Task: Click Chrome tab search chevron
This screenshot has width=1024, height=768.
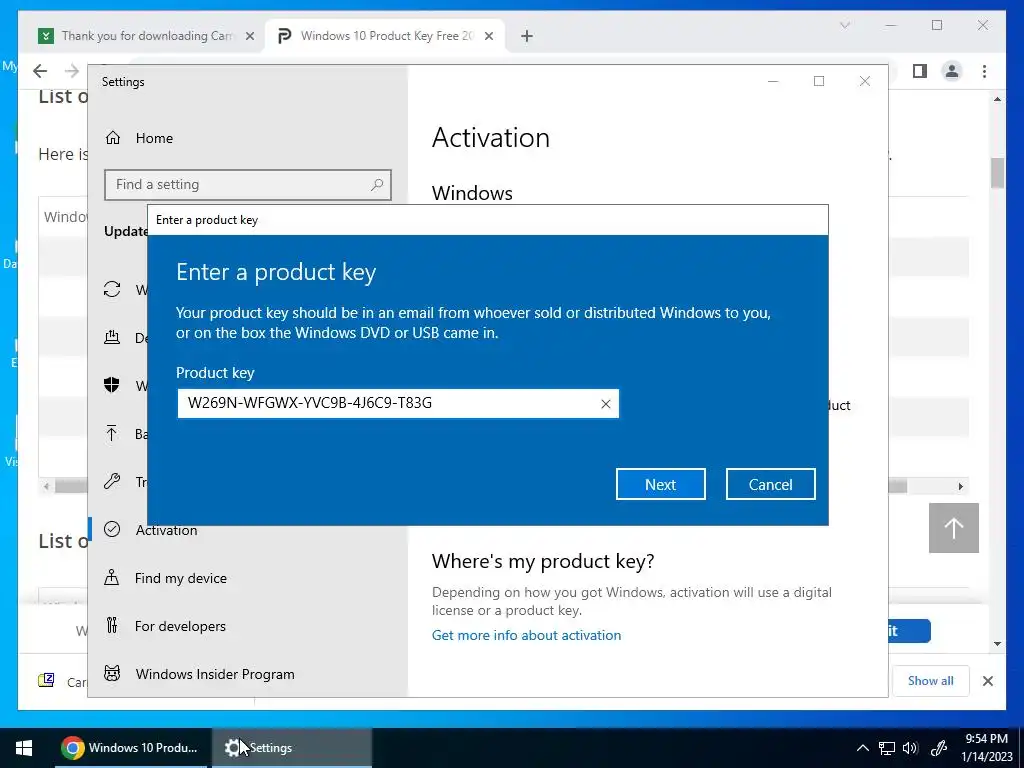Action: pos(844,25)
